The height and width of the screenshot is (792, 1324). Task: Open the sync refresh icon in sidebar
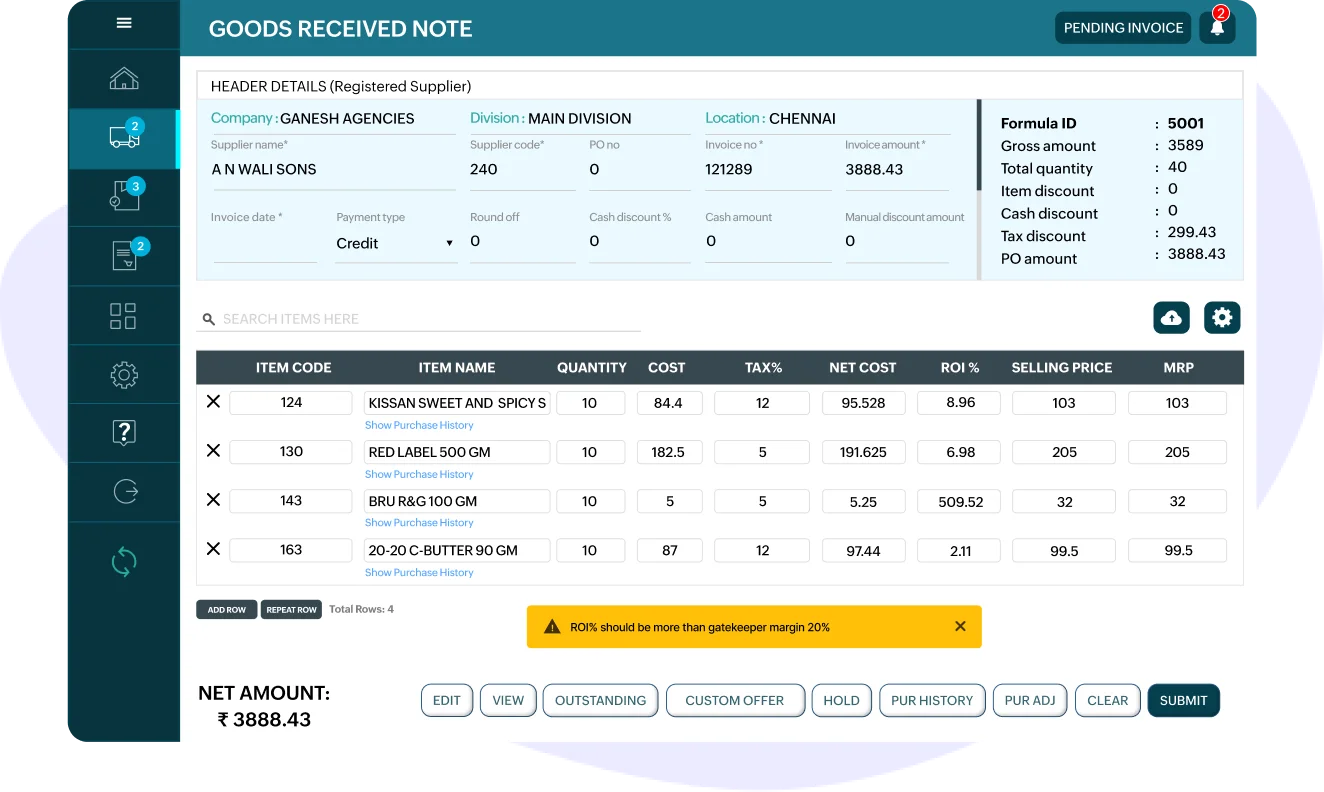(x=124, y=562)
